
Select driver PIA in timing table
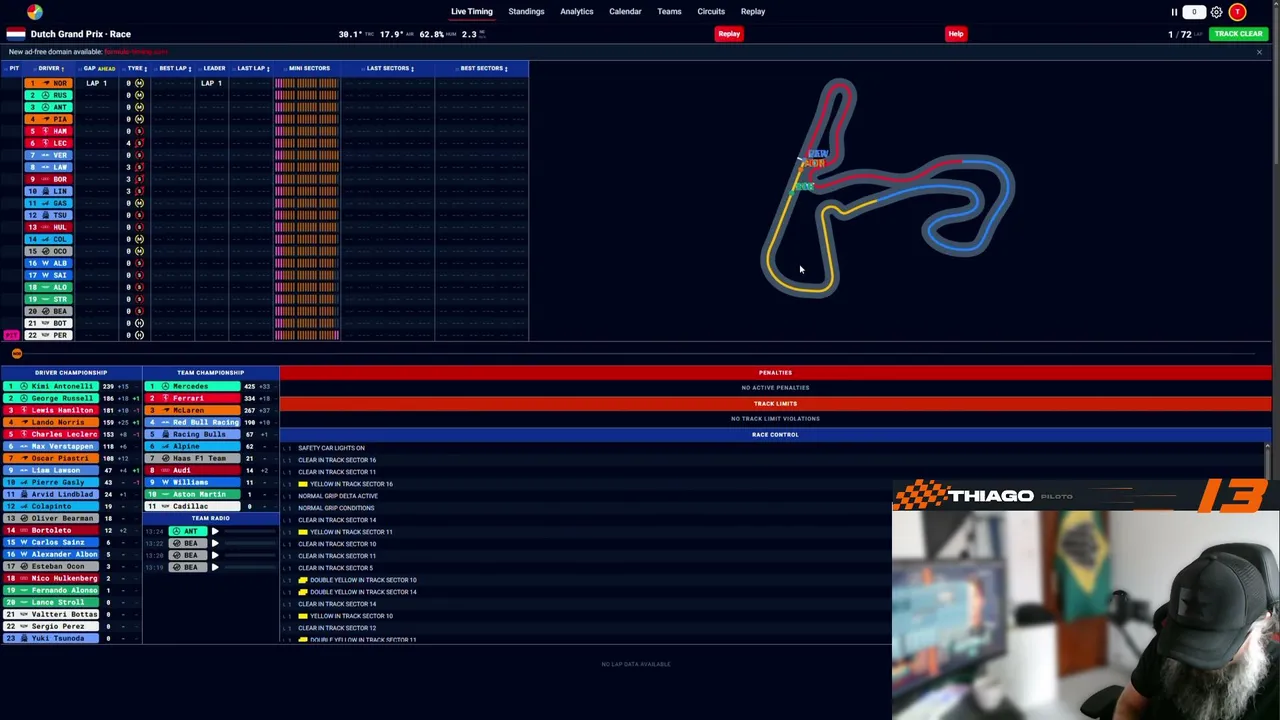click(x=48, y=119)
